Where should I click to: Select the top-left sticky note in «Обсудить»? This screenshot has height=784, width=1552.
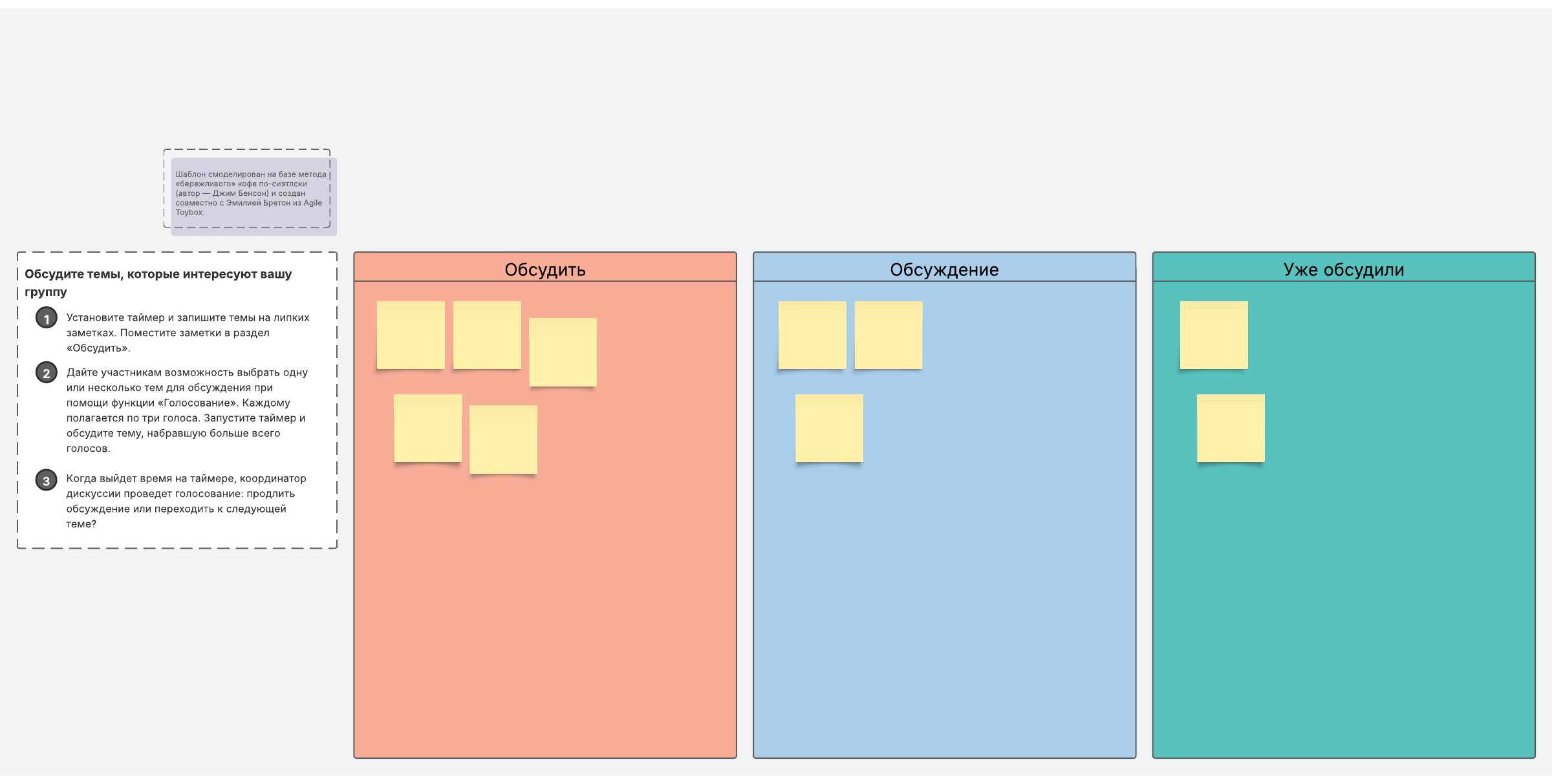point(411,335)
